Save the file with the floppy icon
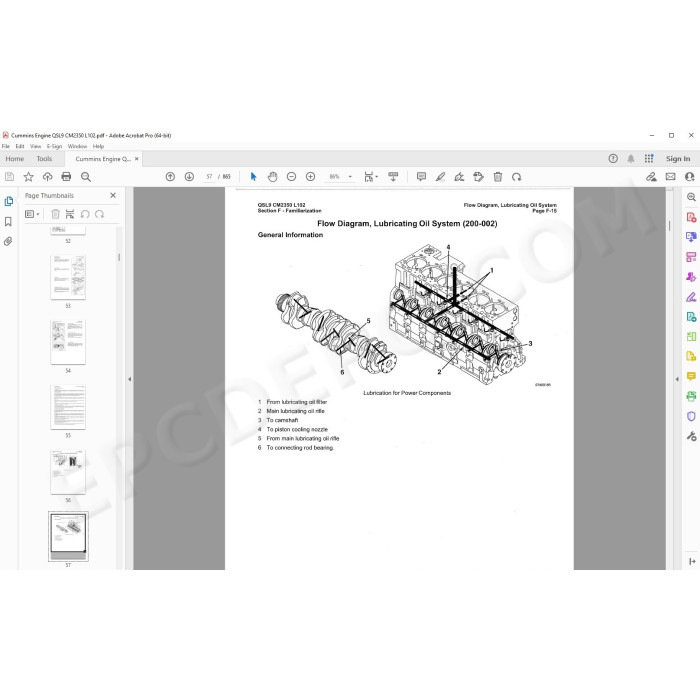This screenshot has height=700, width=700. (x=9, y=177)
